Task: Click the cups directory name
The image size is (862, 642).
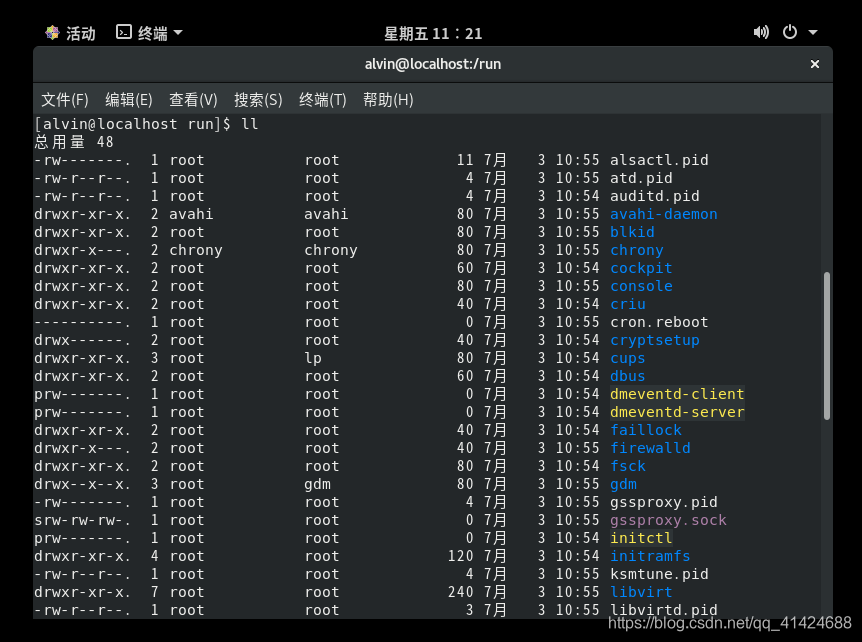Action: click(x=628, y=359)
